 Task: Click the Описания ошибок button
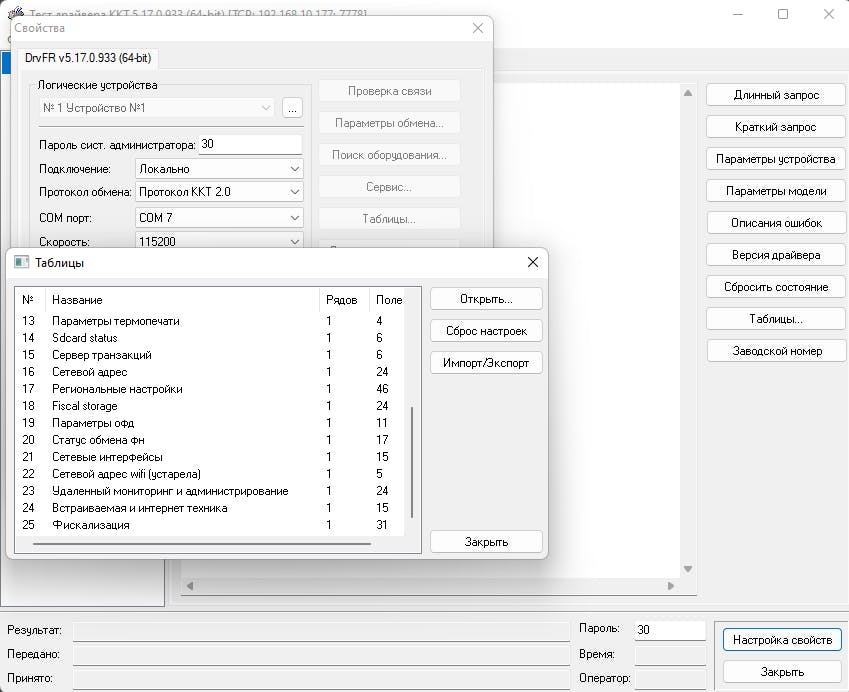[x=776, y=223]
